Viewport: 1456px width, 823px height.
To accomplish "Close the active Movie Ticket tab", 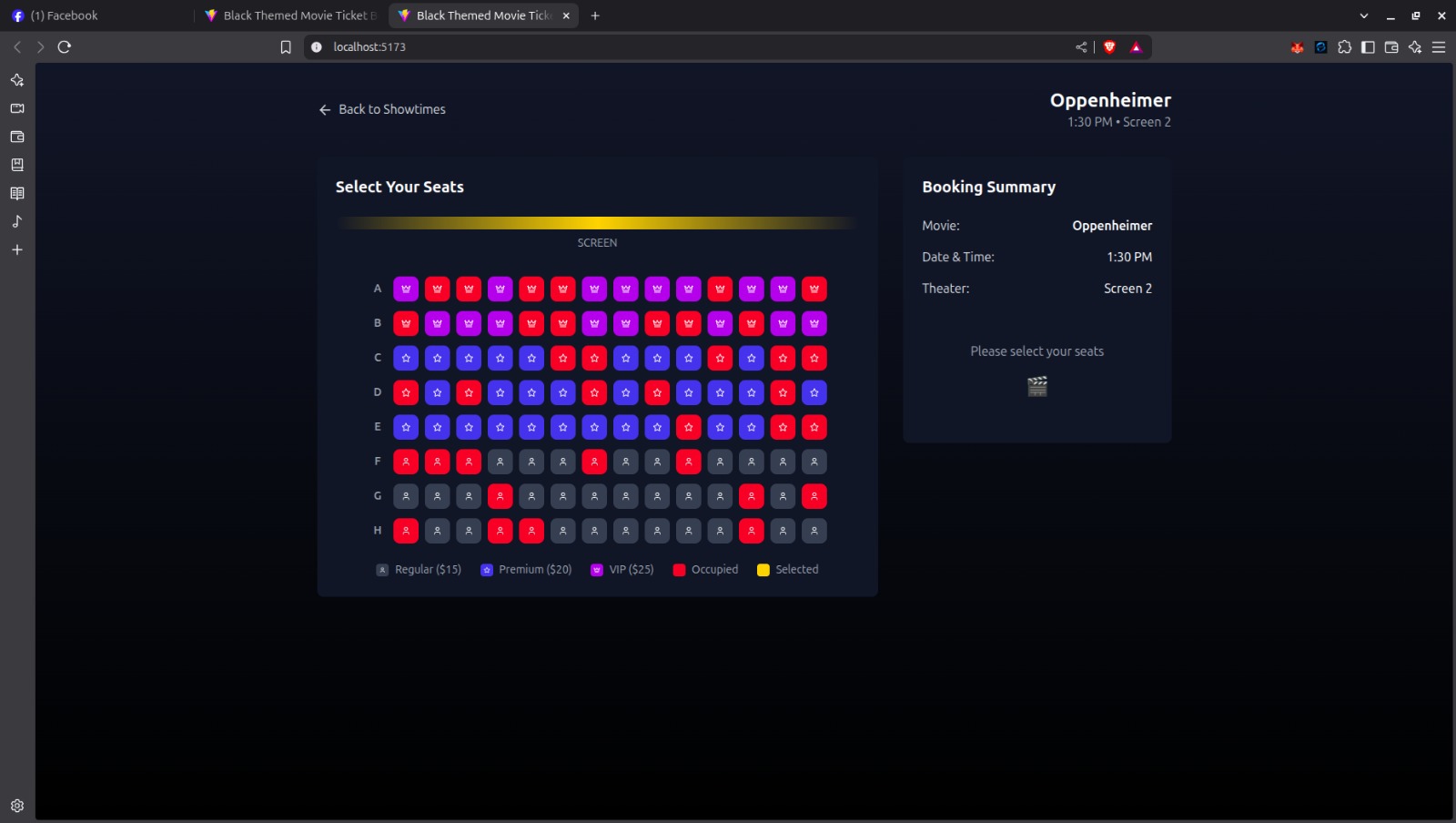I will pyautogui.click(x=566, y=15).
